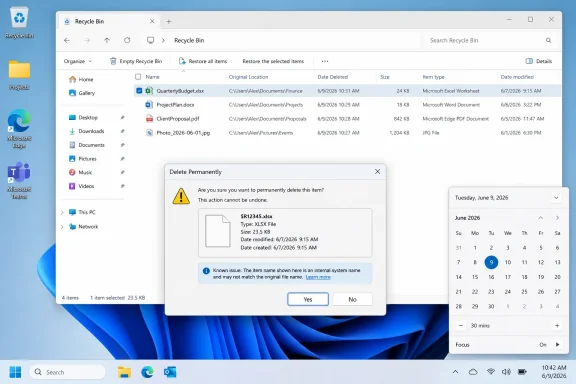Open the See more ellipsis menu
The width and height of the screenshot is (576, 384).
pyautogui.click(x=325, y=61)
